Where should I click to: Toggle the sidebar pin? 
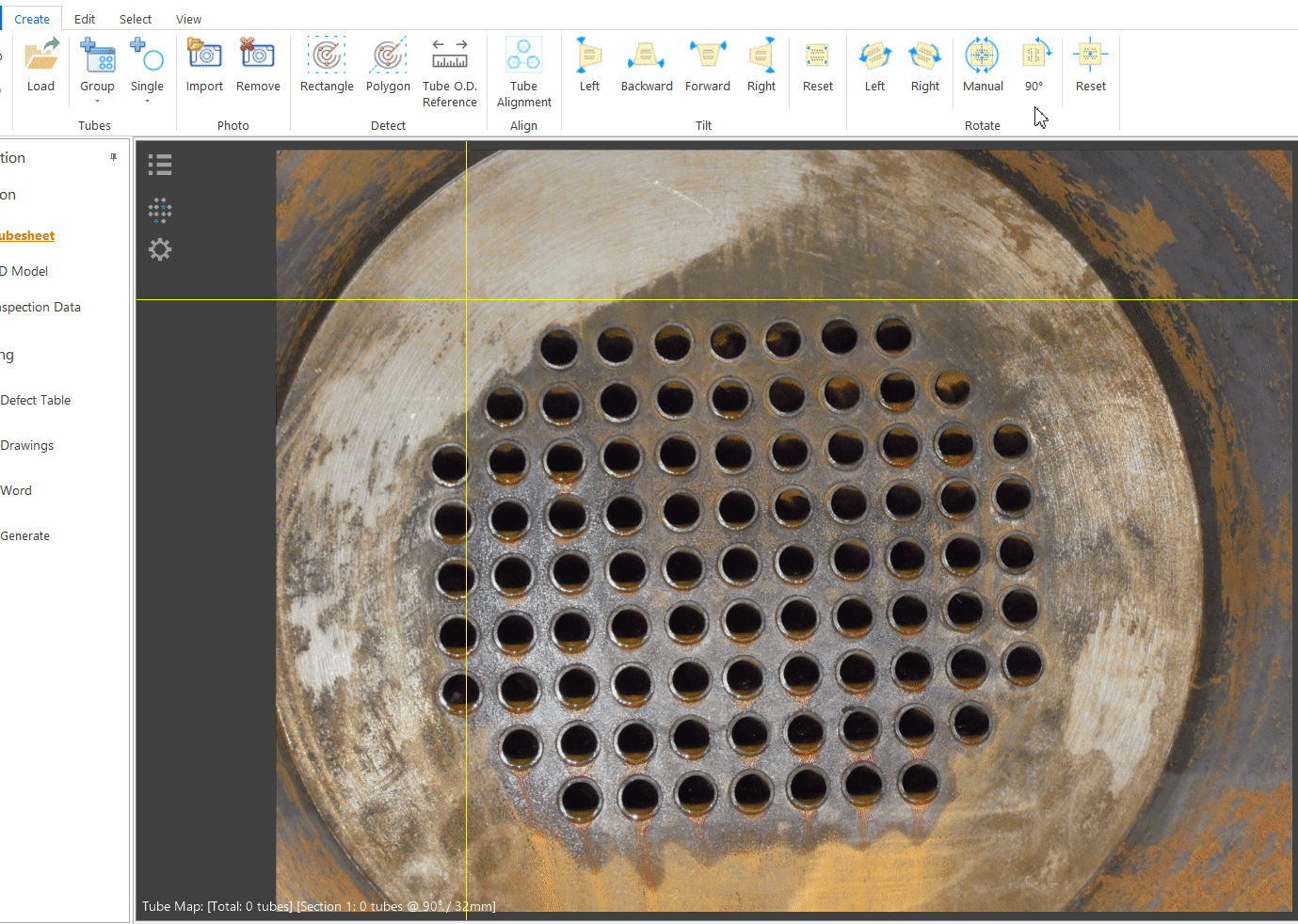click(115, 156)
